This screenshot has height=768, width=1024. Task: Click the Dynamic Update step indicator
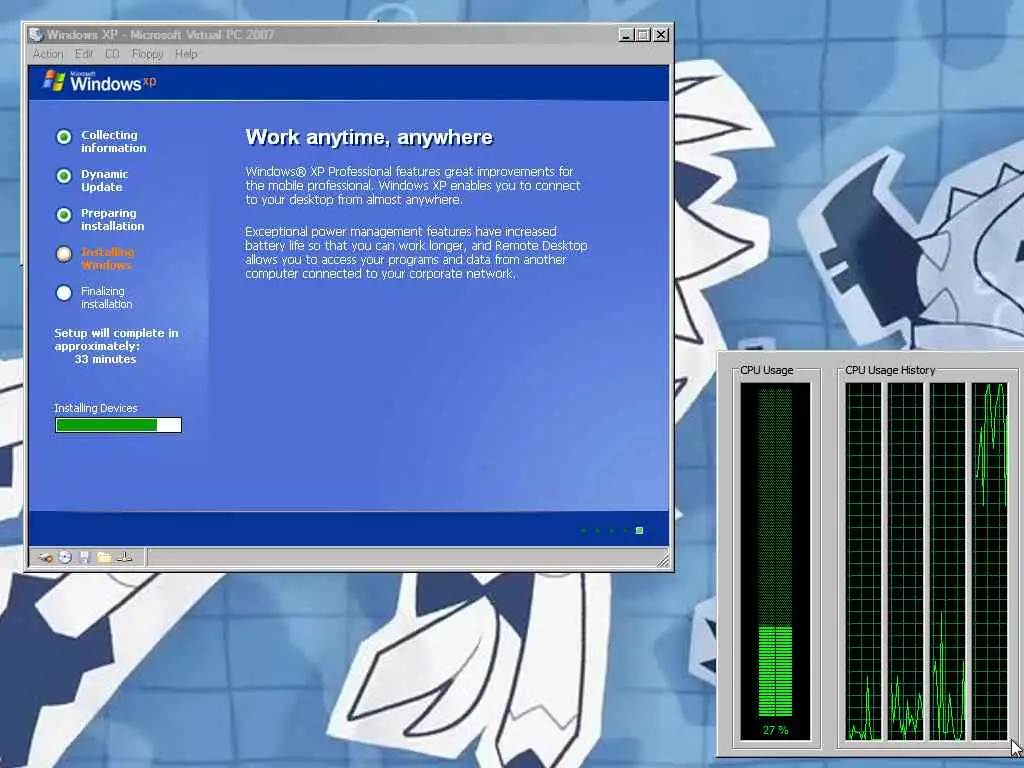tap(63, 176)
